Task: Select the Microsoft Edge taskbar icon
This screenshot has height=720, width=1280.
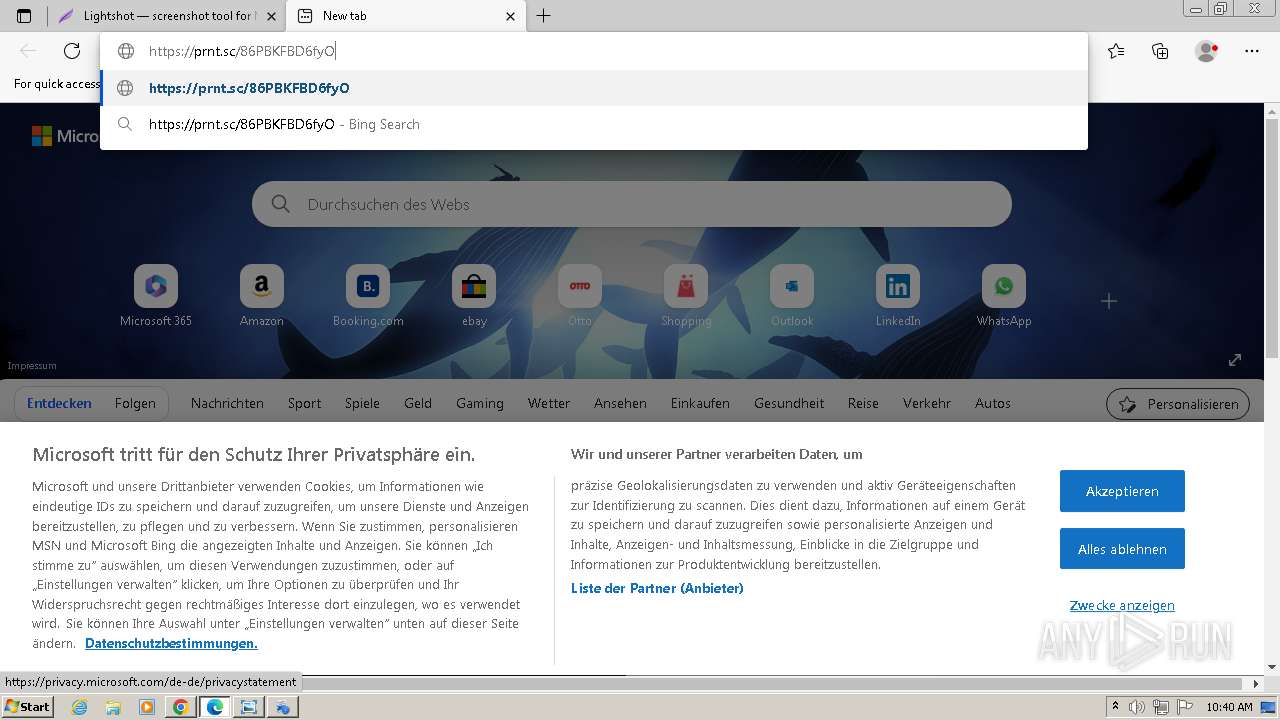Action: point(214,707)
